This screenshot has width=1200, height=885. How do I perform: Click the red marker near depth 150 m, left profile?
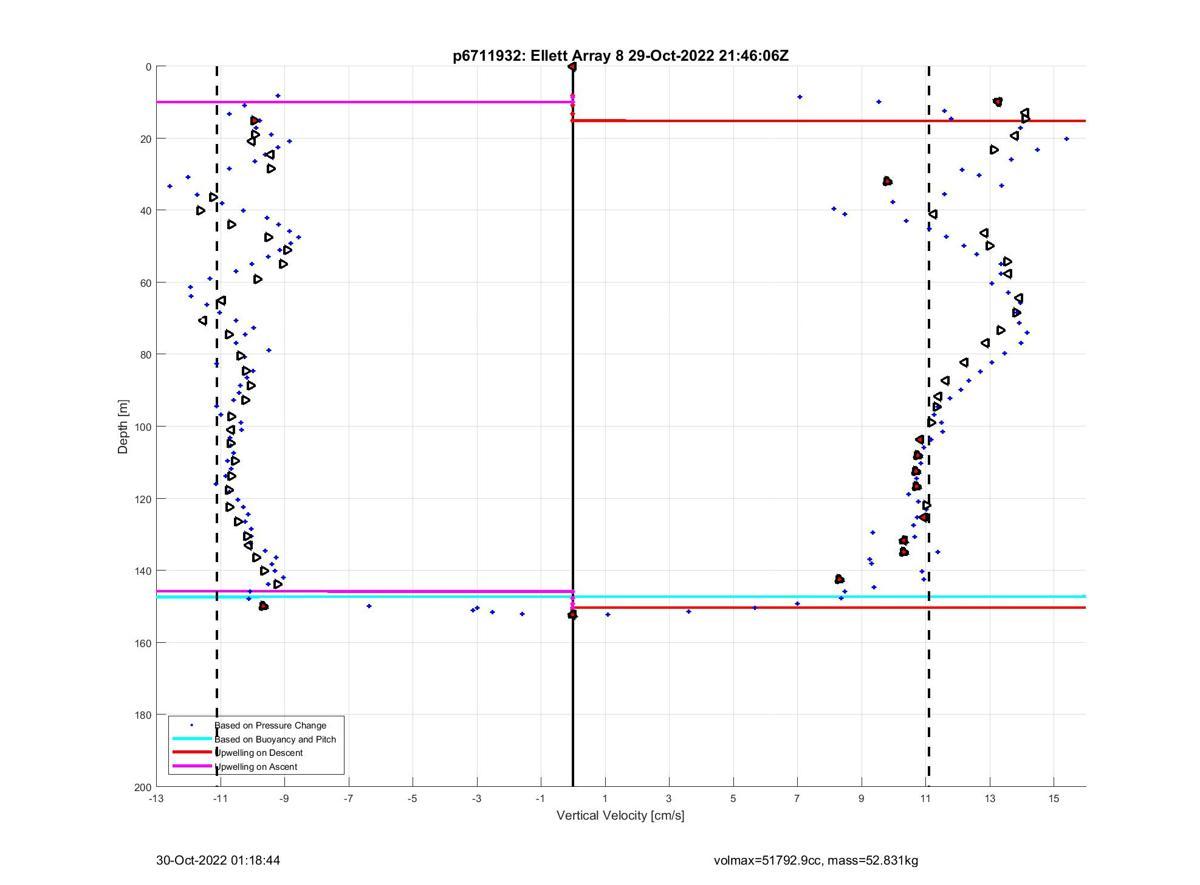(263, 606)
